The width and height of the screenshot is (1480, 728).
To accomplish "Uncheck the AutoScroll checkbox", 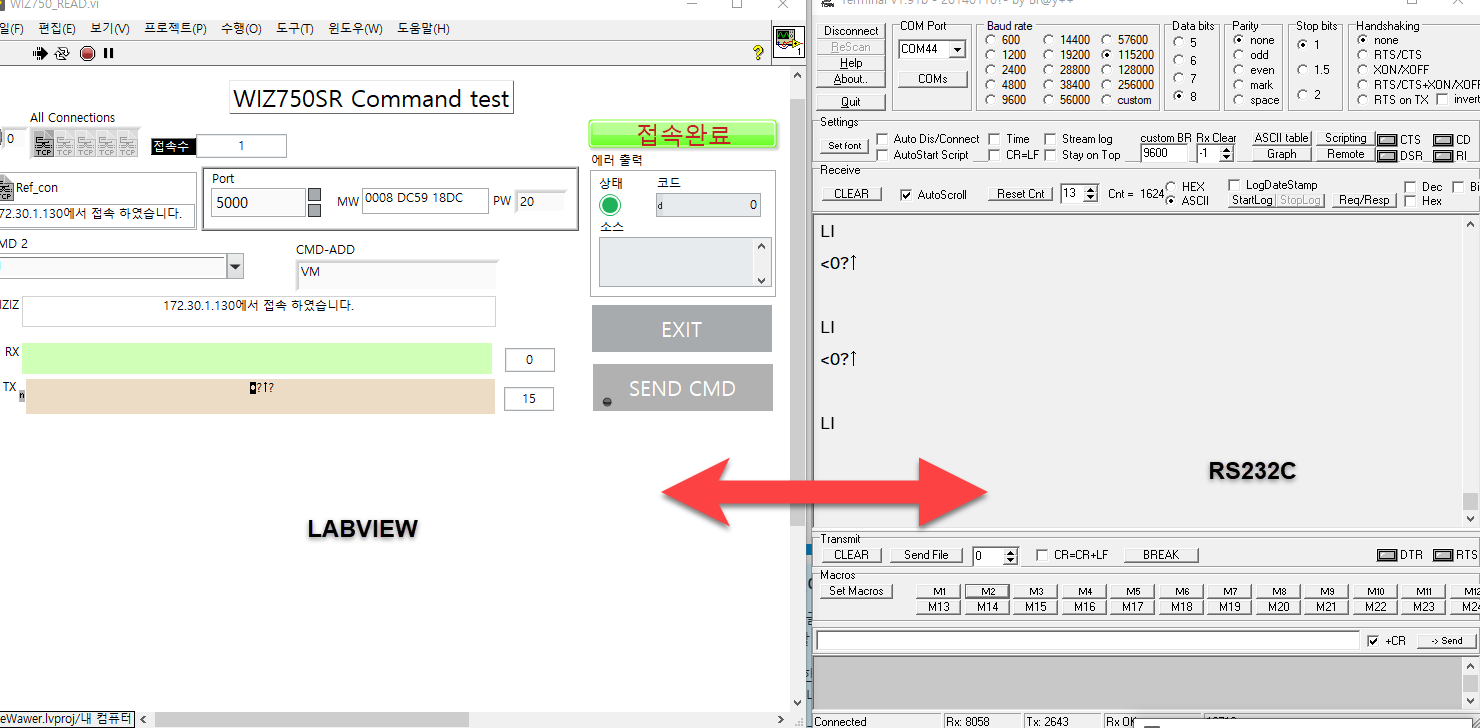I will [906, 195].
